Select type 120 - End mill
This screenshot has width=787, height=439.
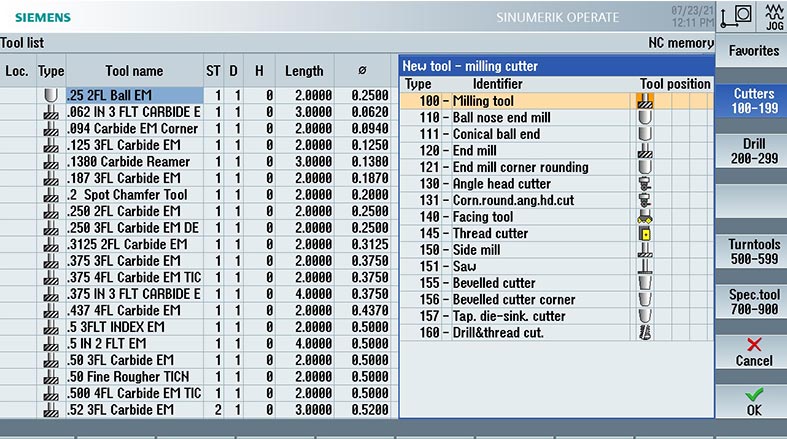[x=556, y=151]
